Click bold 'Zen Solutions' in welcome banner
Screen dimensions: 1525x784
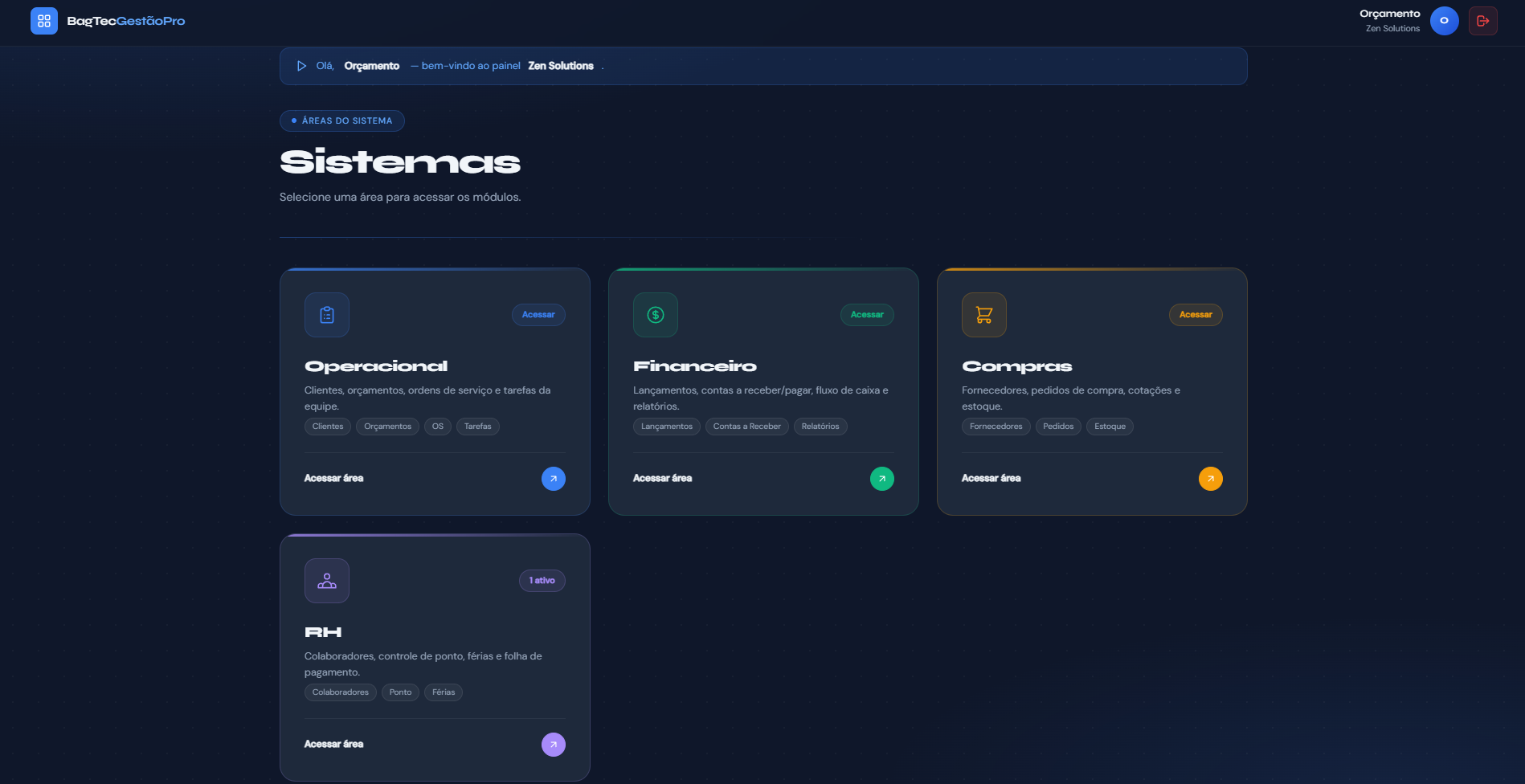[x=561, y=66]
